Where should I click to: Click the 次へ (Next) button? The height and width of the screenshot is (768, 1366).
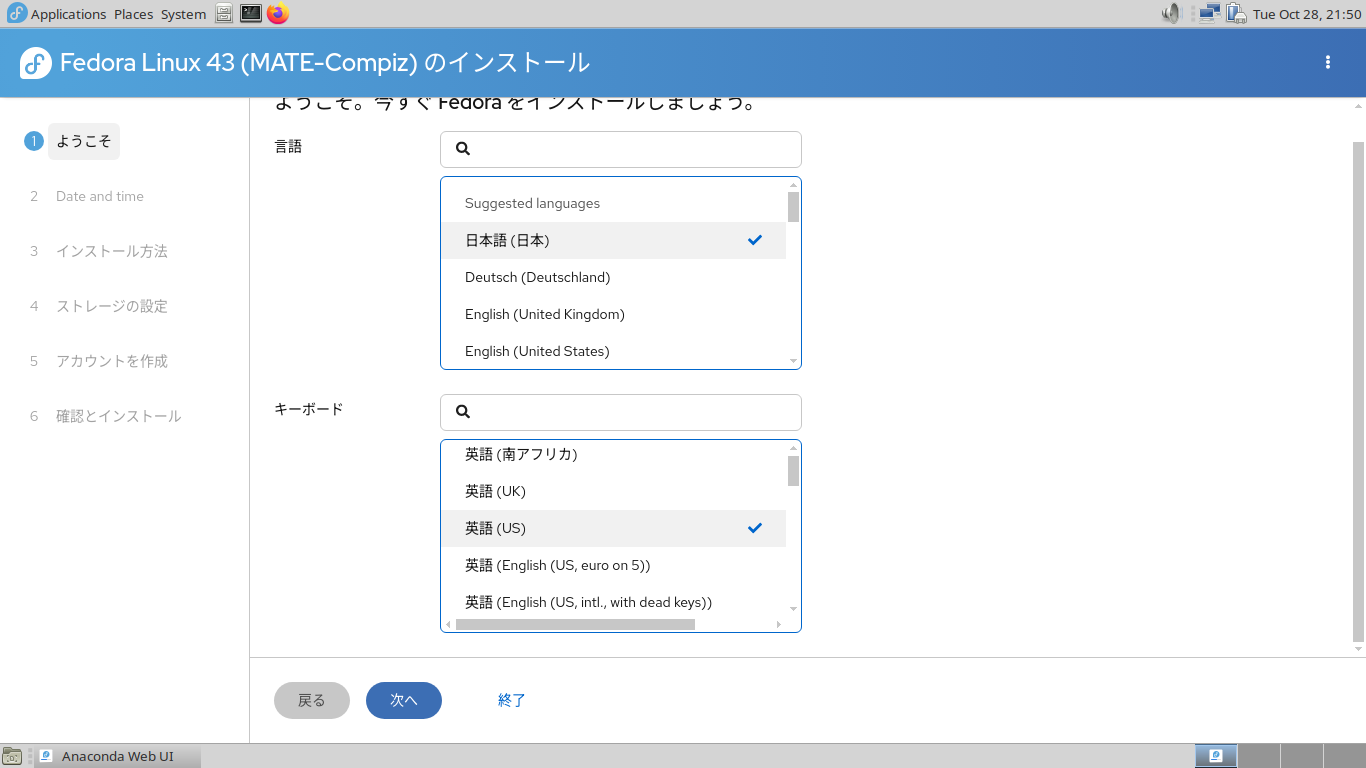coord(404,700)
